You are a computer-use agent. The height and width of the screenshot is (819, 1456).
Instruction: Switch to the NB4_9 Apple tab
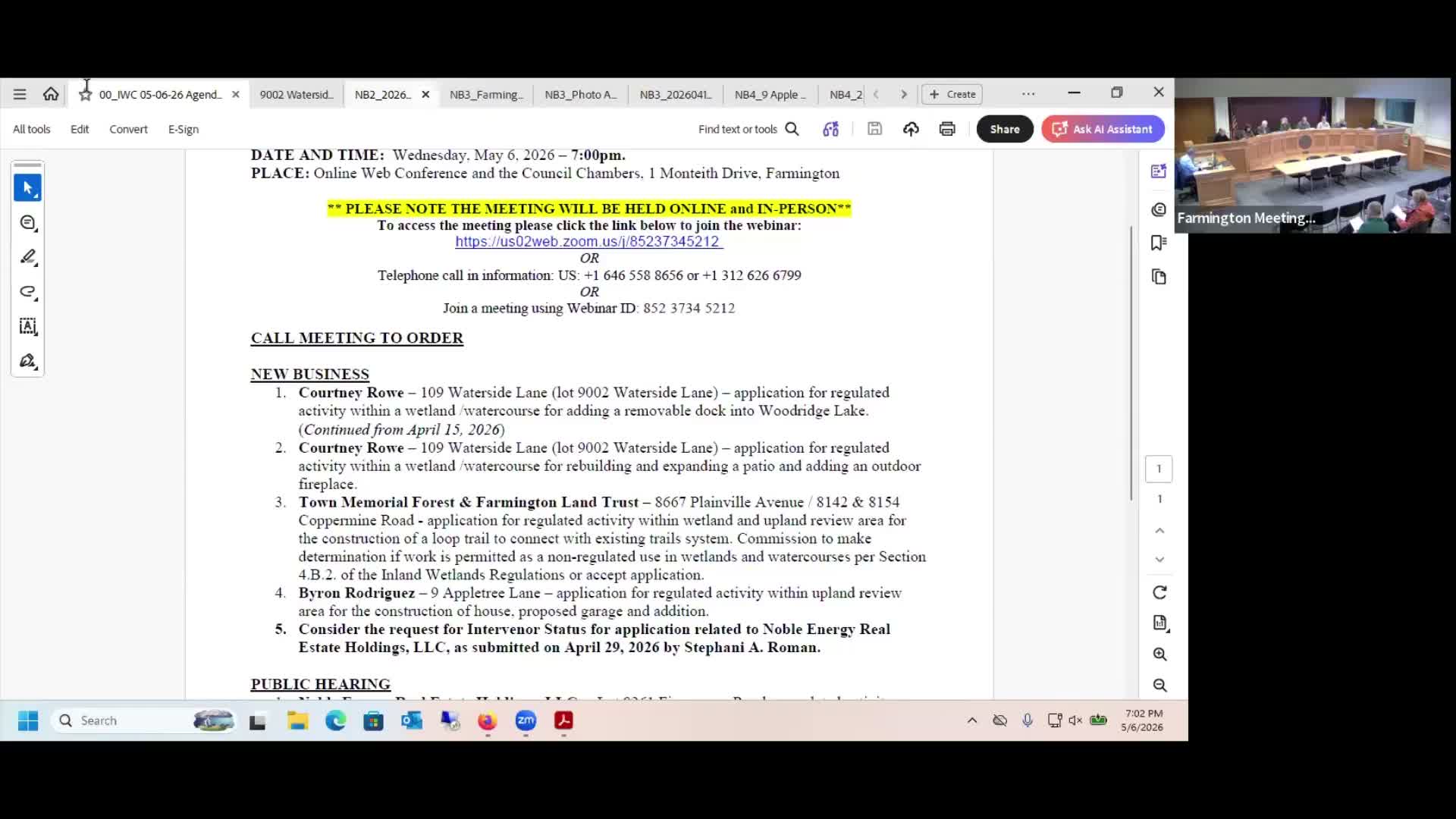pos(770,94)
